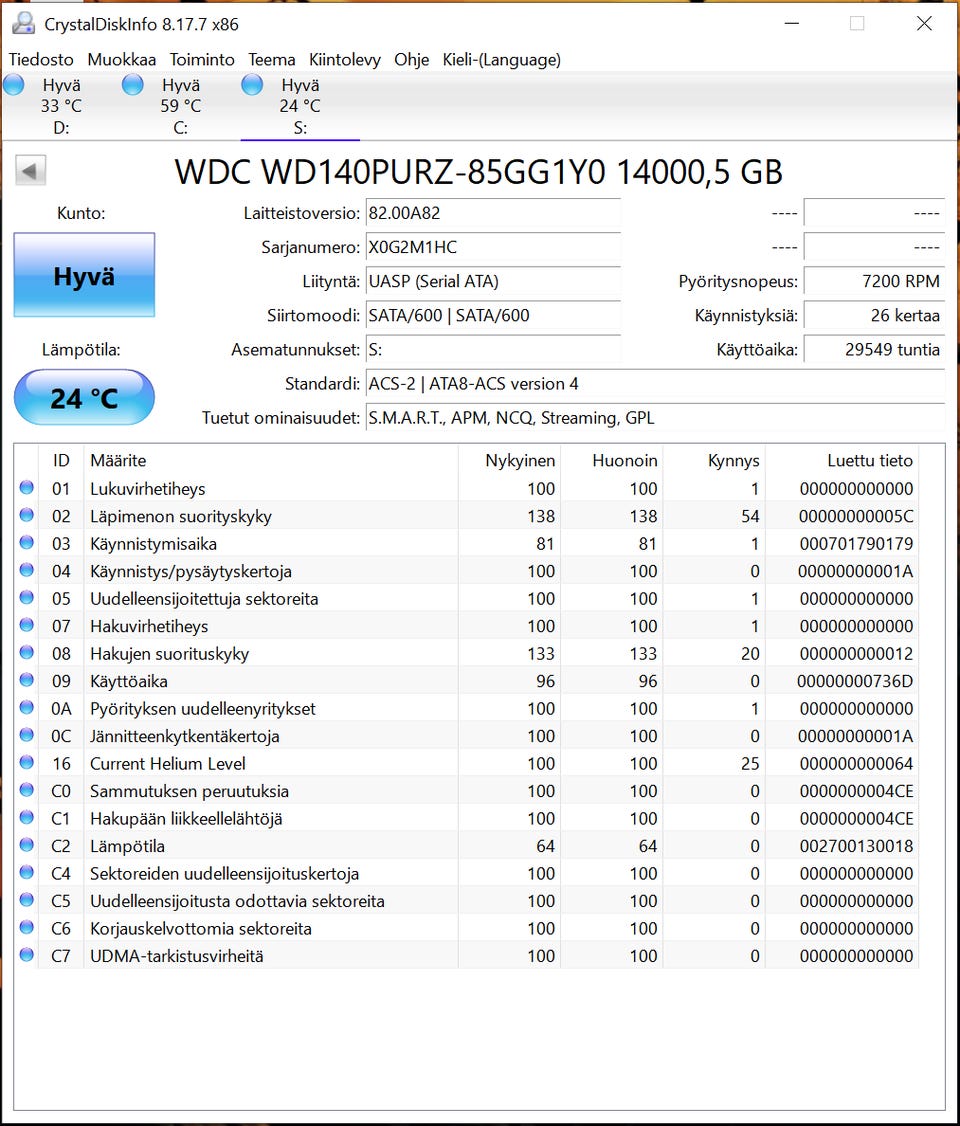Image resolution: width=960 pixels, height=1126 pixels.
Task: Click status orb of Käynnistymisaika row
Action: (27, 542)
